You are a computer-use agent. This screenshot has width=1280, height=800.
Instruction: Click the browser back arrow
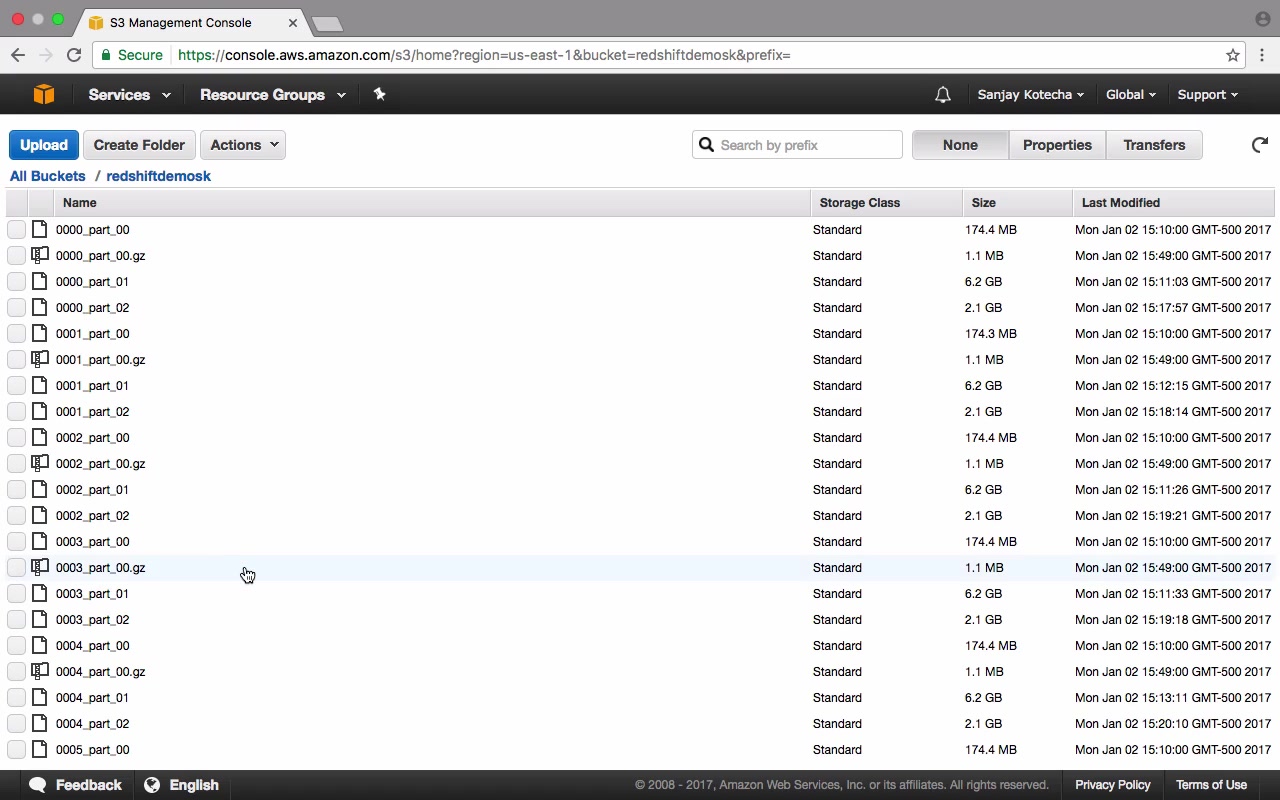click(17, 55)
